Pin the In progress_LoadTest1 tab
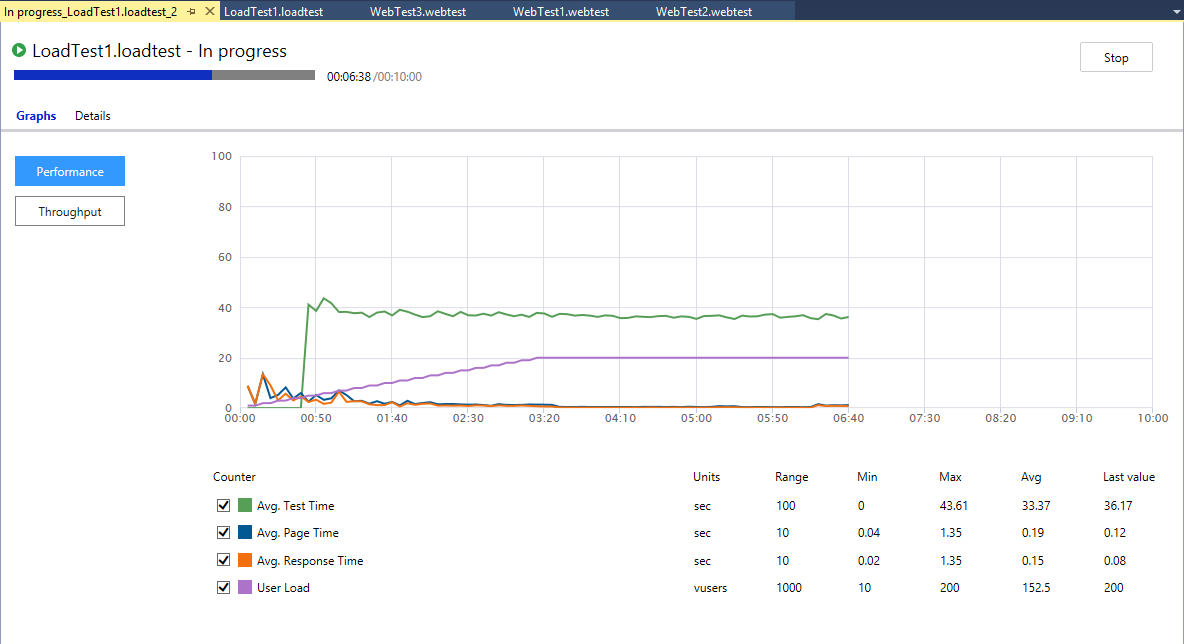 click(x=192, y=12)
